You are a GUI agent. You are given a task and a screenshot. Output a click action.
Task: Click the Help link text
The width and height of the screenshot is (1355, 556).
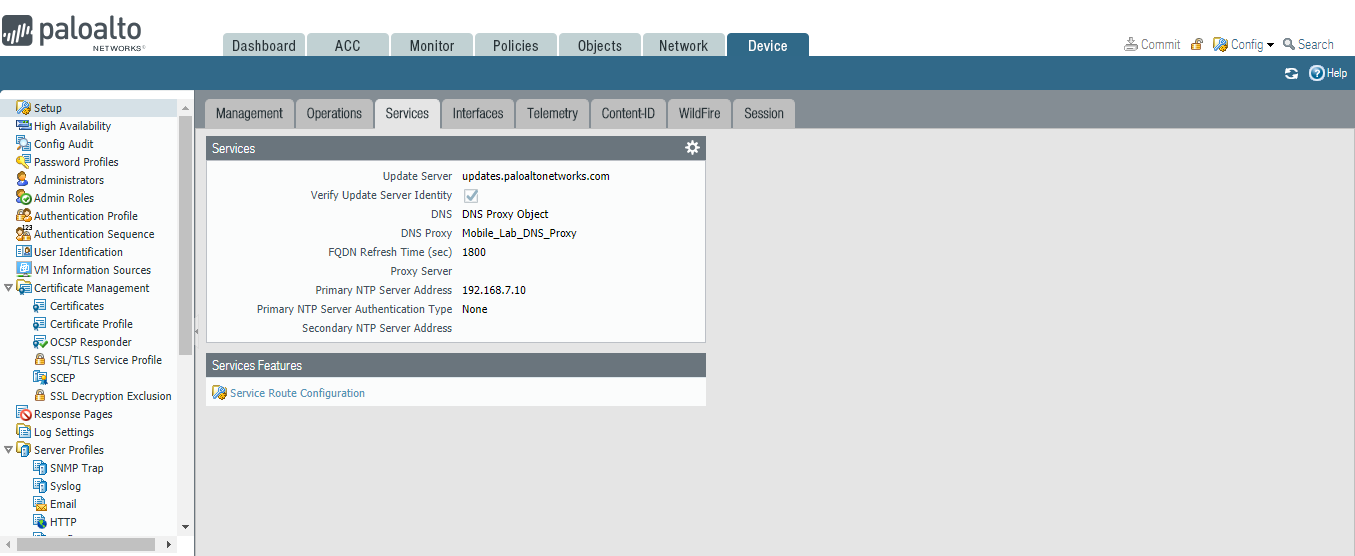(x=1337, y=73)
